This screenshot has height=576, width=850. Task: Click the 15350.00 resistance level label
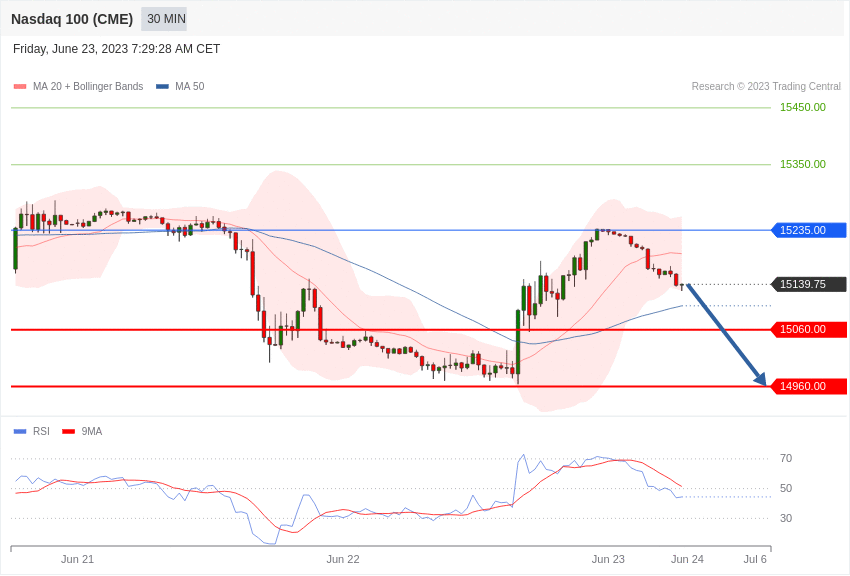pos(803,164)
